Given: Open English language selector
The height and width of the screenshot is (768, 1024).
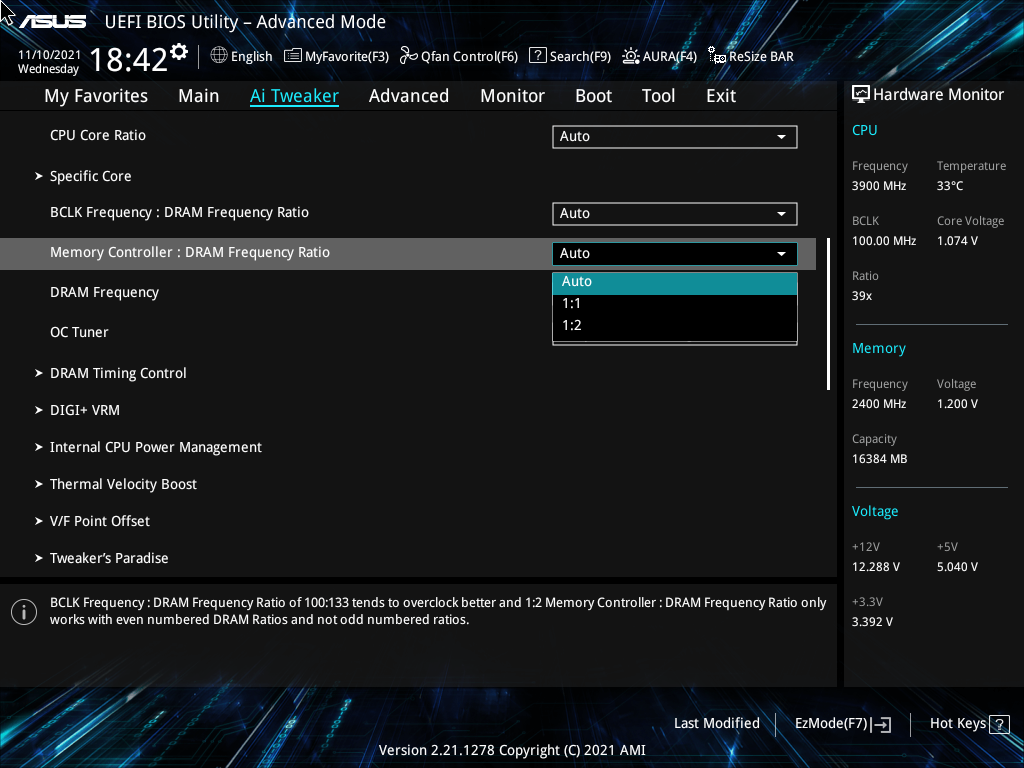Looking at the screenshot, I should pos(241,56).
